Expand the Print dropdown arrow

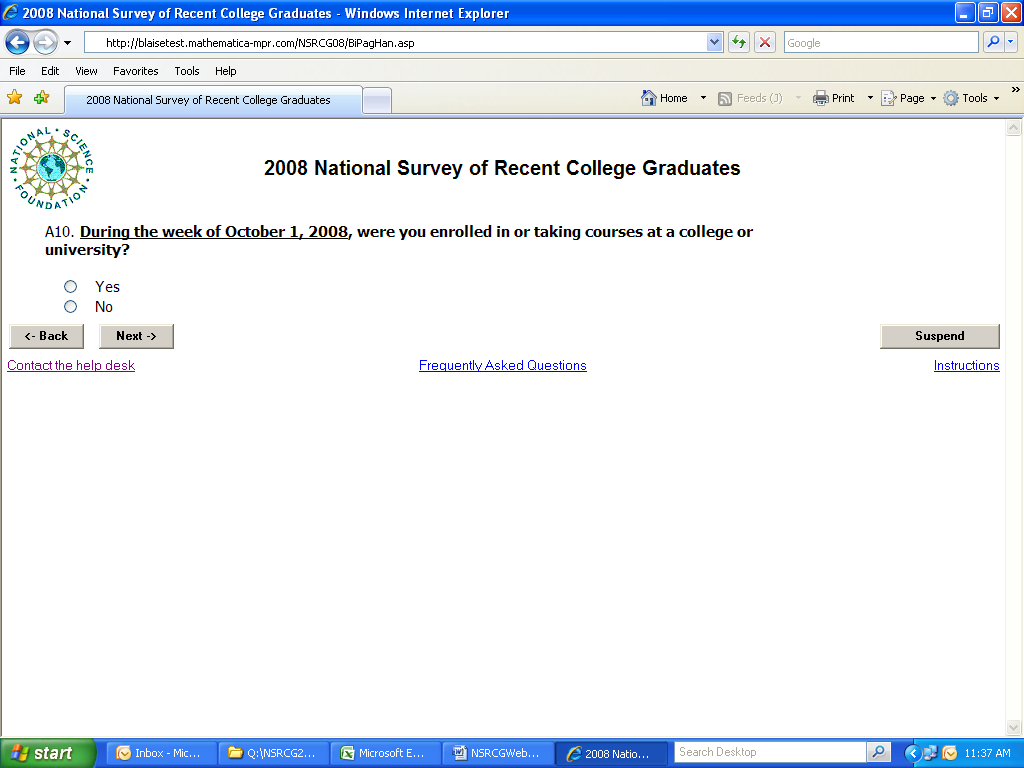[870, 98]
